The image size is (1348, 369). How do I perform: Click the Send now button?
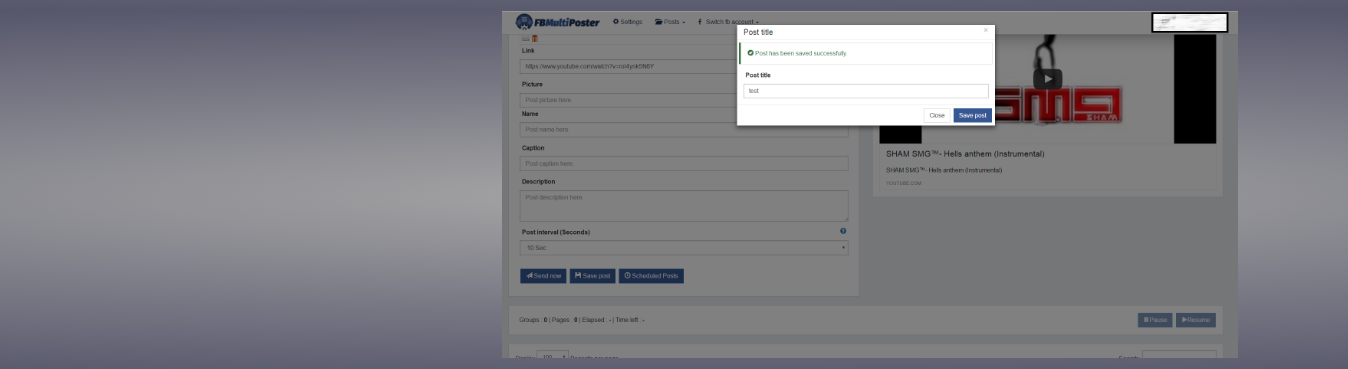(543, 275)
